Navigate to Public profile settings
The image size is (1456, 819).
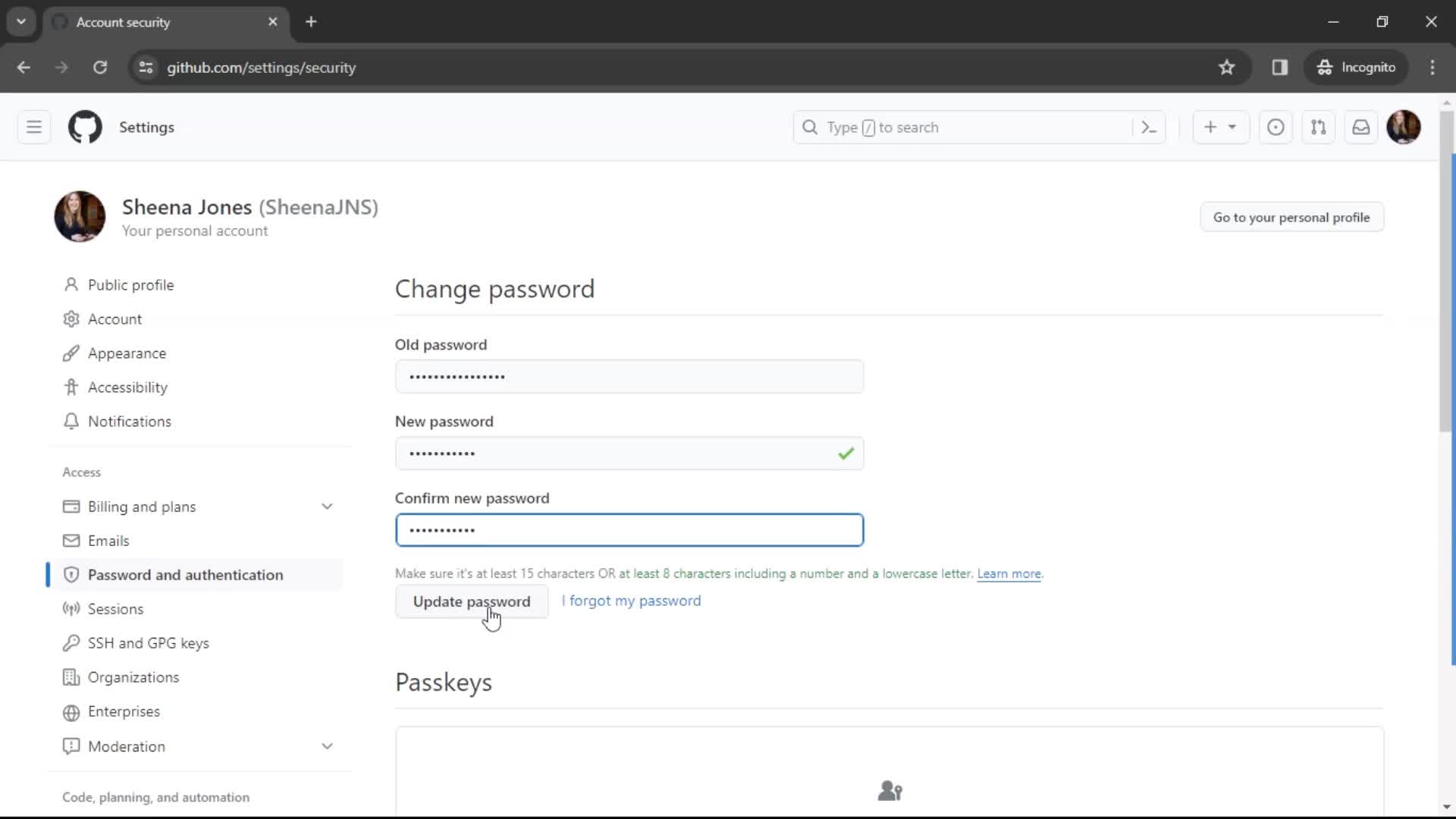coord(131,285)
